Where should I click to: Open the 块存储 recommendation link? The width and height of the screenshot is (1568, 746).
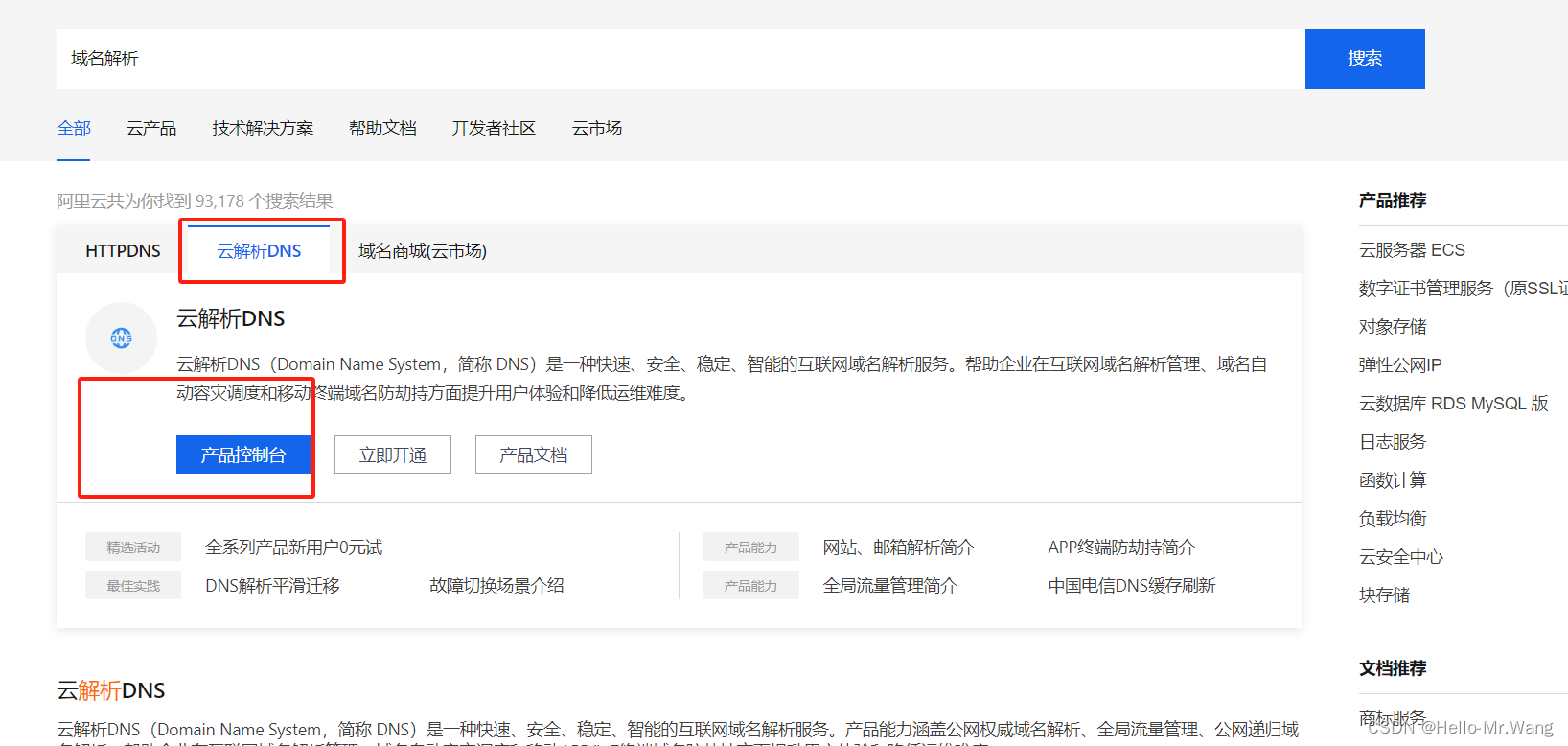[x=1384, y=595]
